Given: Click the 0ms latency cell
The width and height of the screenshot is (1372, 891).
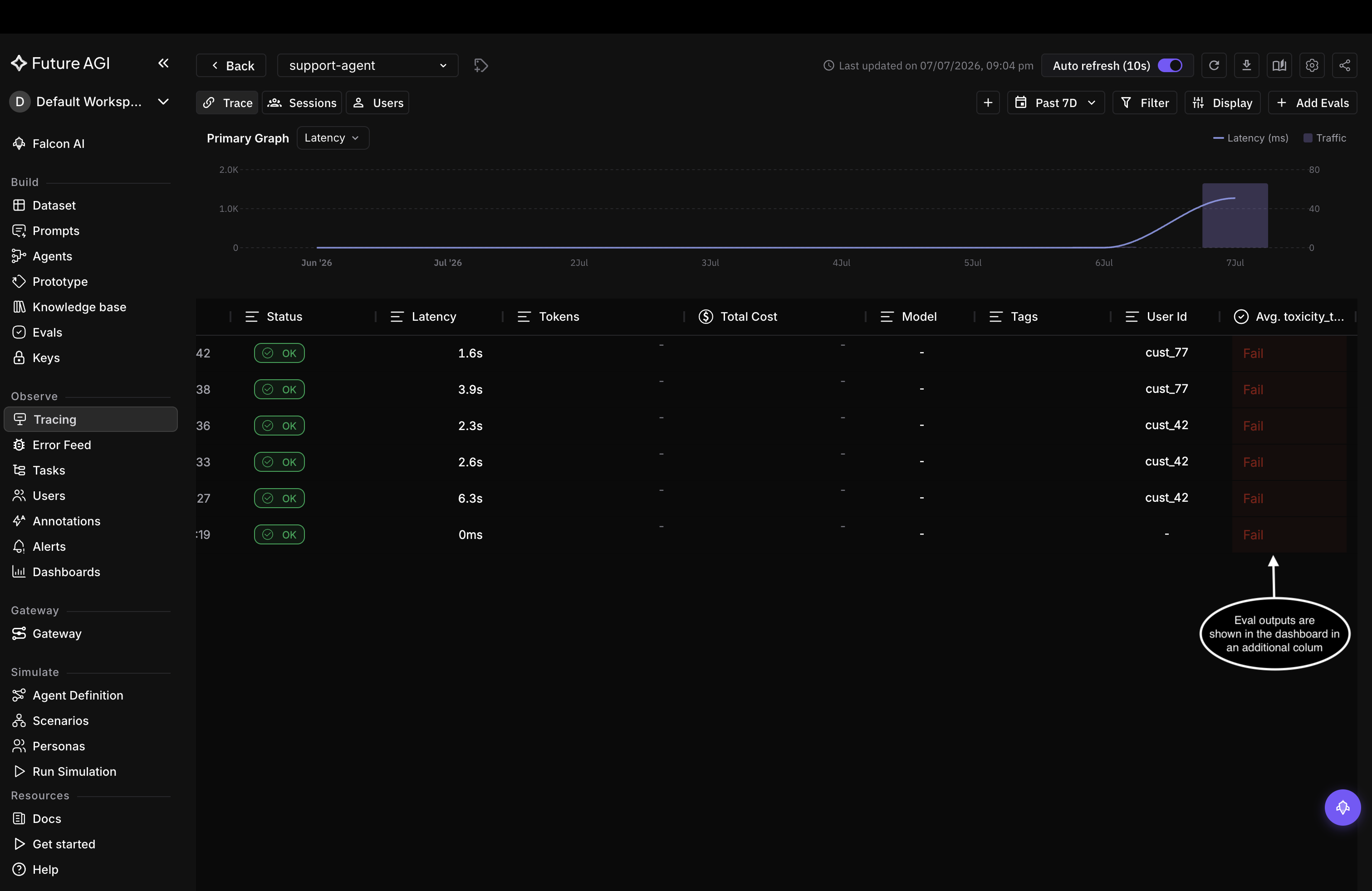Looking at the screenshot, I should point(470,534).
